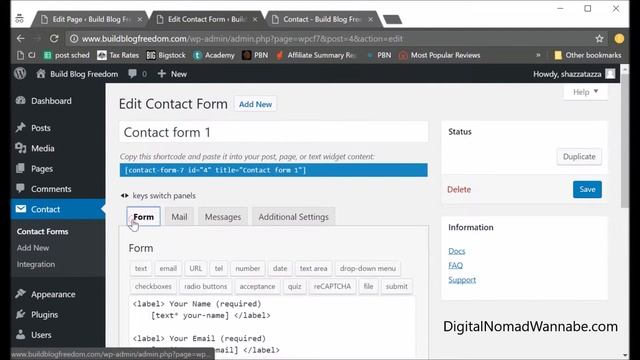Open the Support link
640x360 pixels.
pyautogui.click(x=462, y=280)
